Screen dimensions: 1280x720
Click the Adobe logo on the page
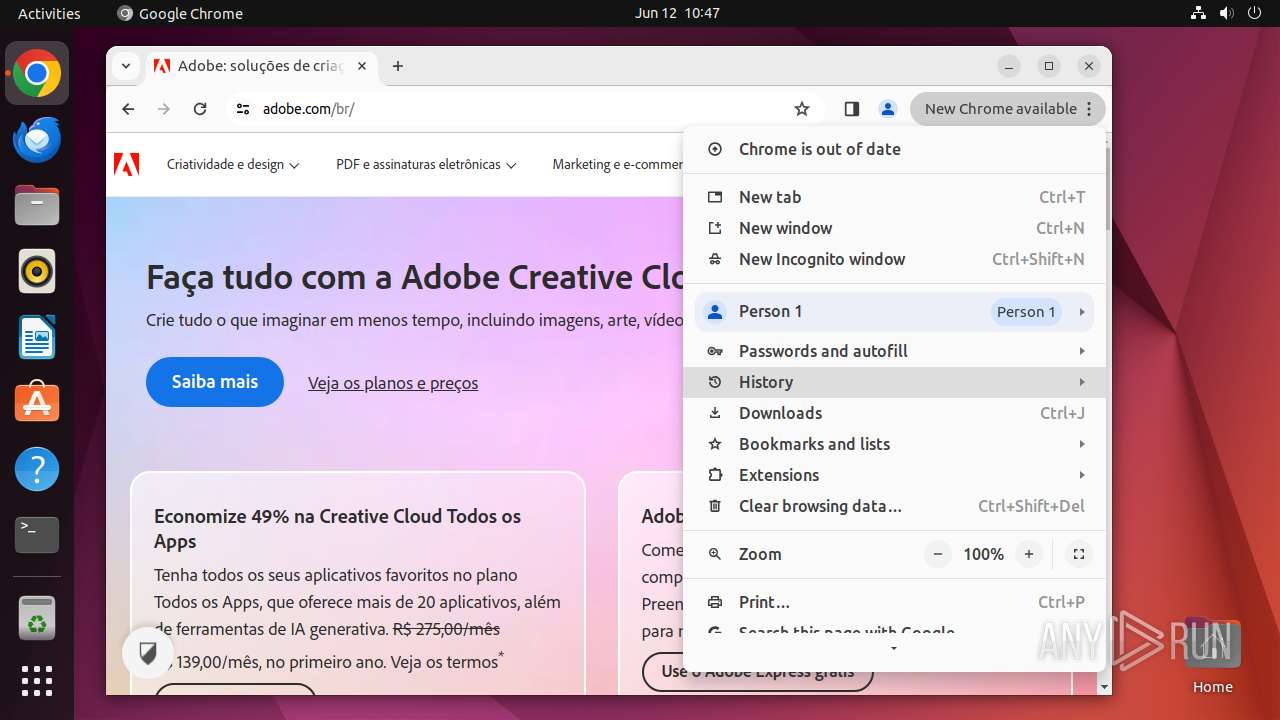[x=127, y=165]
